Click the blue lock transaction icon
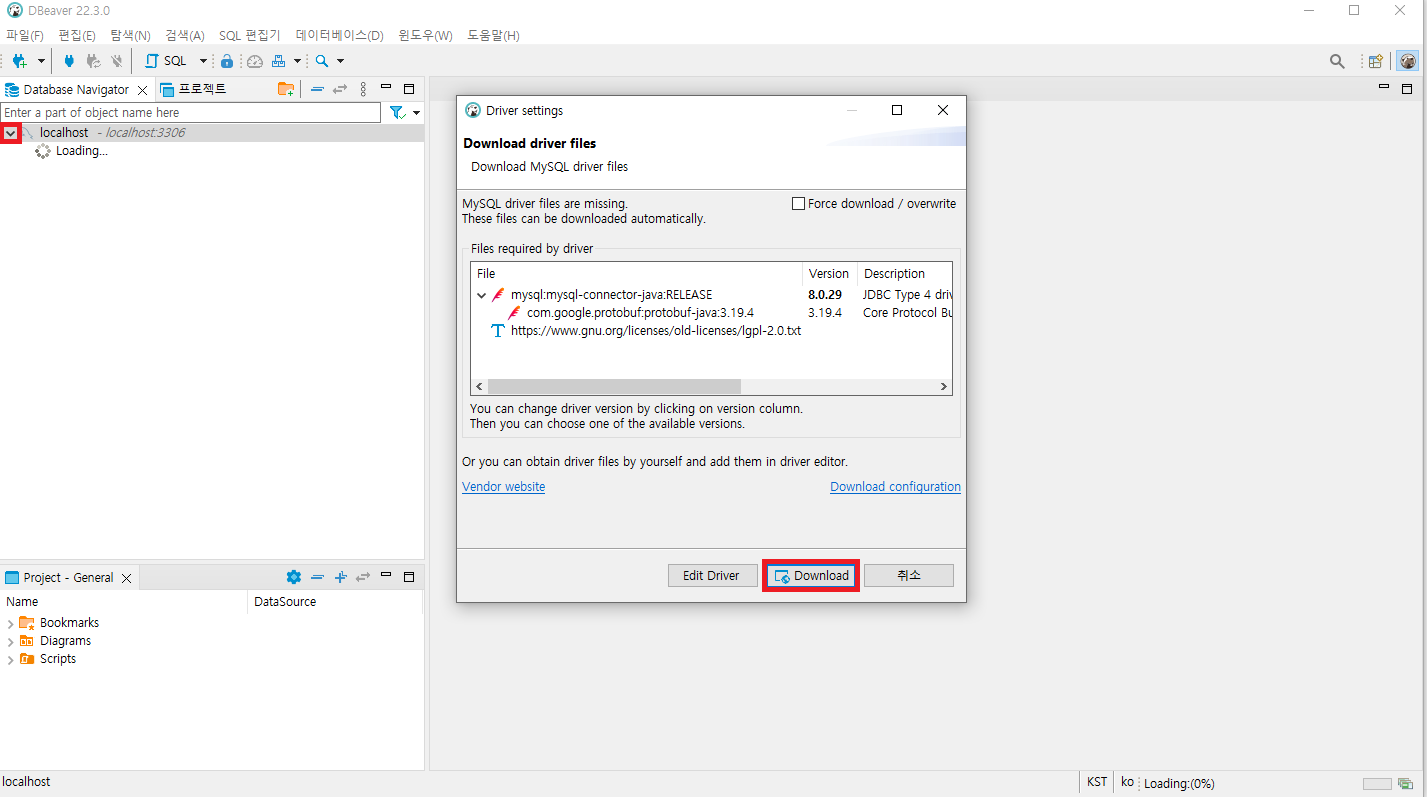1427x797 pixels. [227, 61]
